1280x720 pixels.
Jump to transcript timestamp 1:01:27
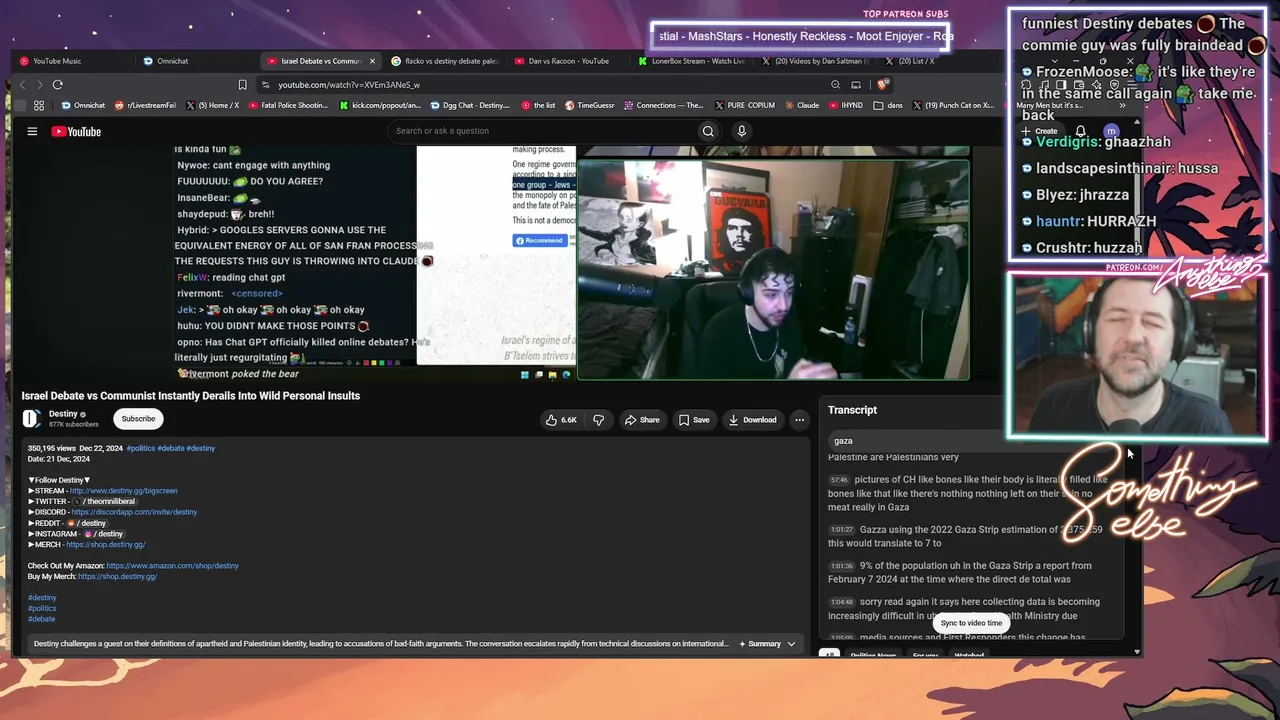point(842,530)
